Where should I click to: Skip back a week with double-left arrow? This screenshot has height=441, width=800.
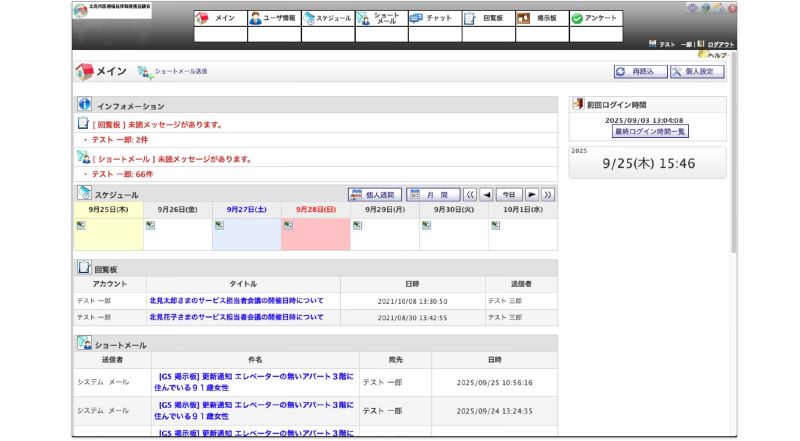coord(470,195)
